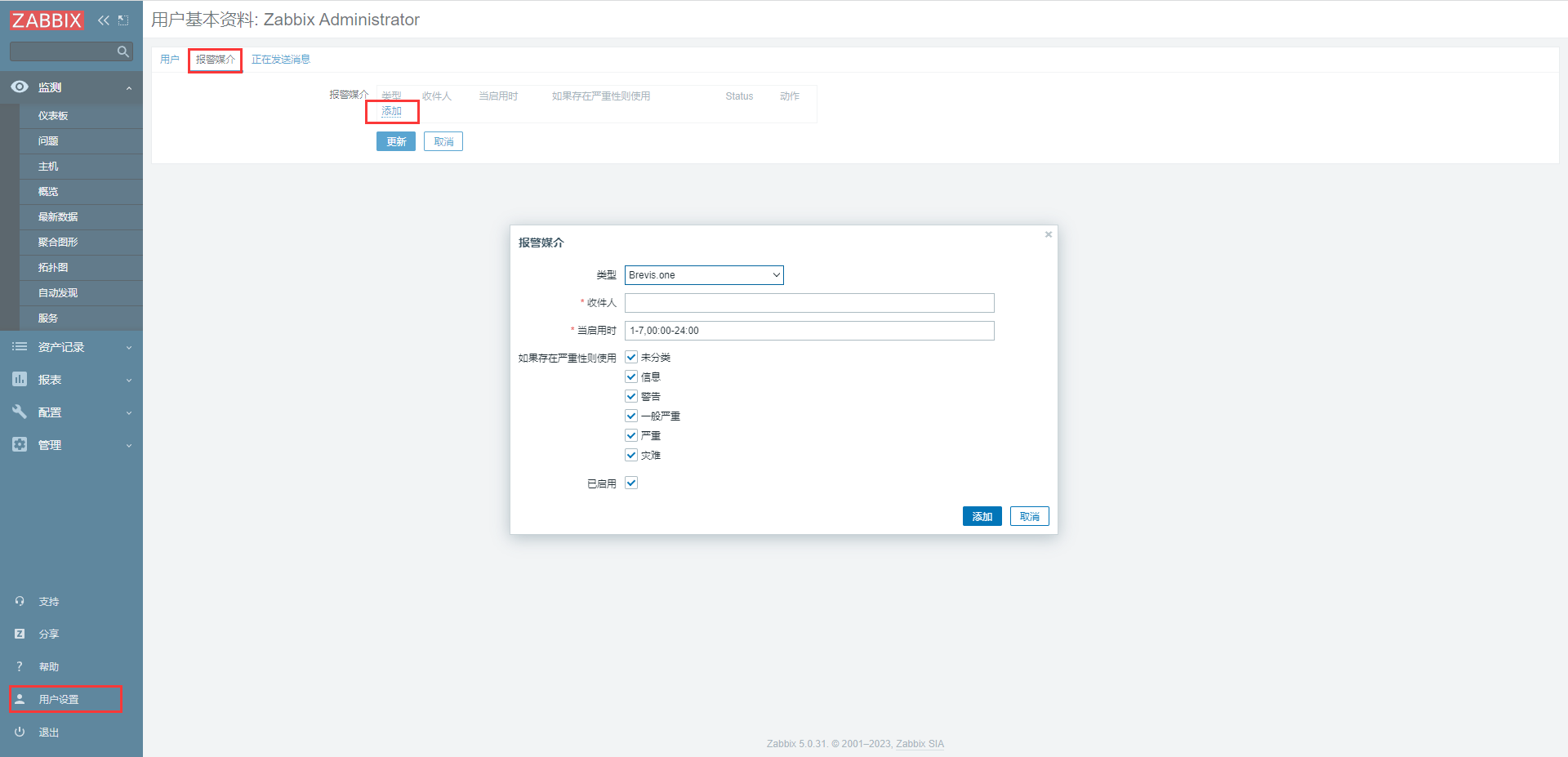Click the 帮助 help question icon
Screen dimensions: 1568x757
tap(20, 666)
